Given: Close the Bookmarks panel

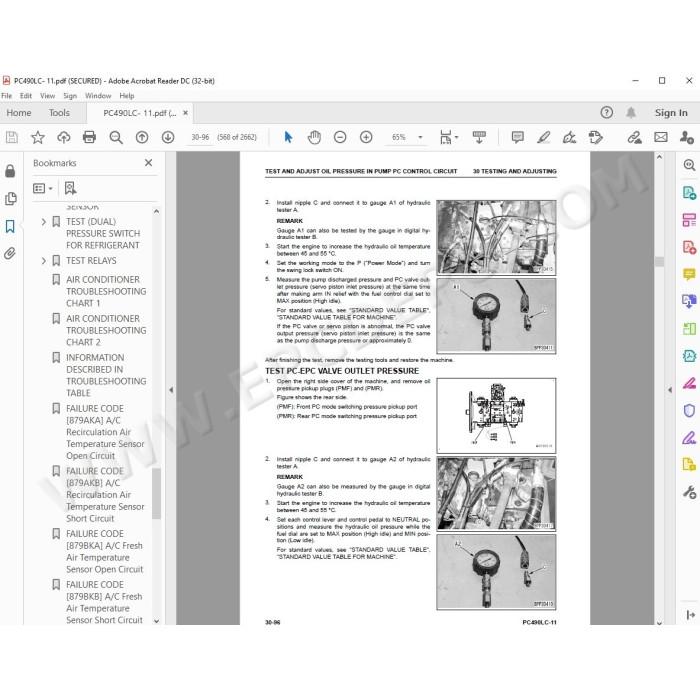Looking at the screenshot, I should pyautogui.click(x=148, y=163).
